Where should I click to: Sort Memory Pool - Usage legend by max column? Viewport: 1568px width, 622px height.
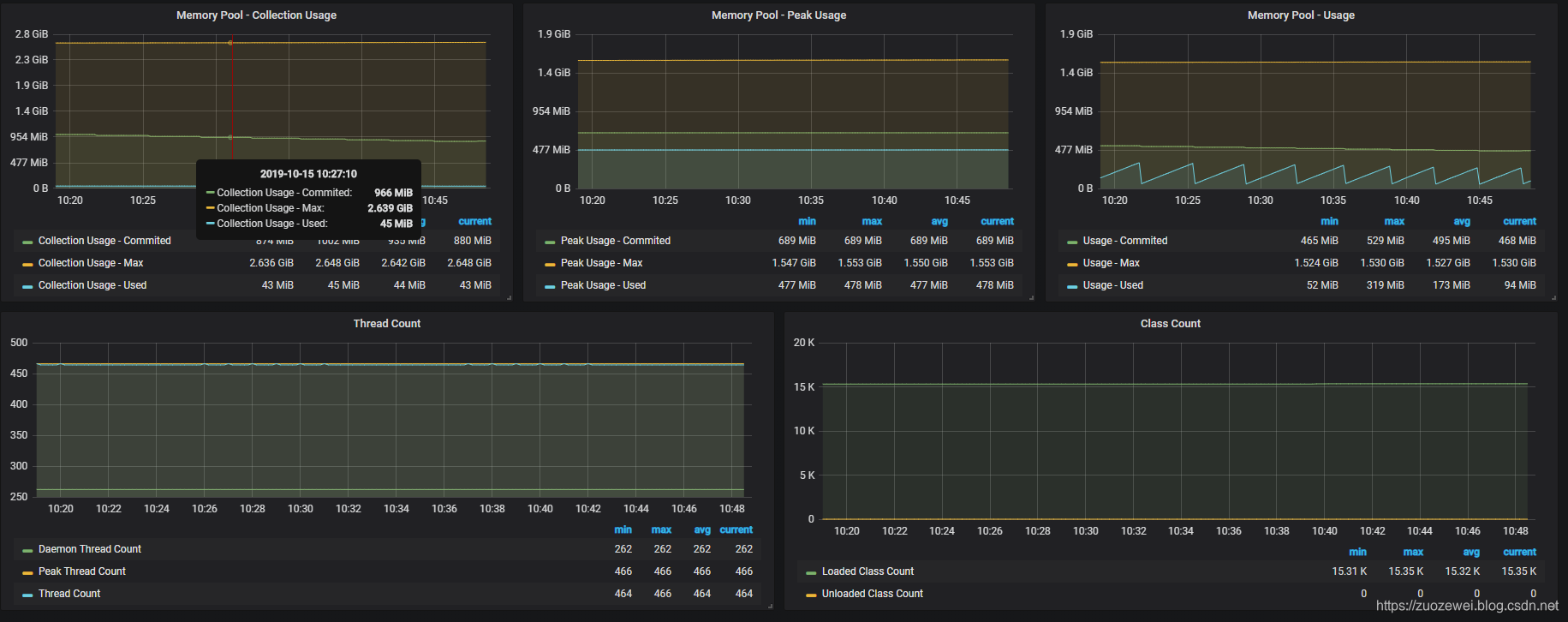(x=1394, y=221)
